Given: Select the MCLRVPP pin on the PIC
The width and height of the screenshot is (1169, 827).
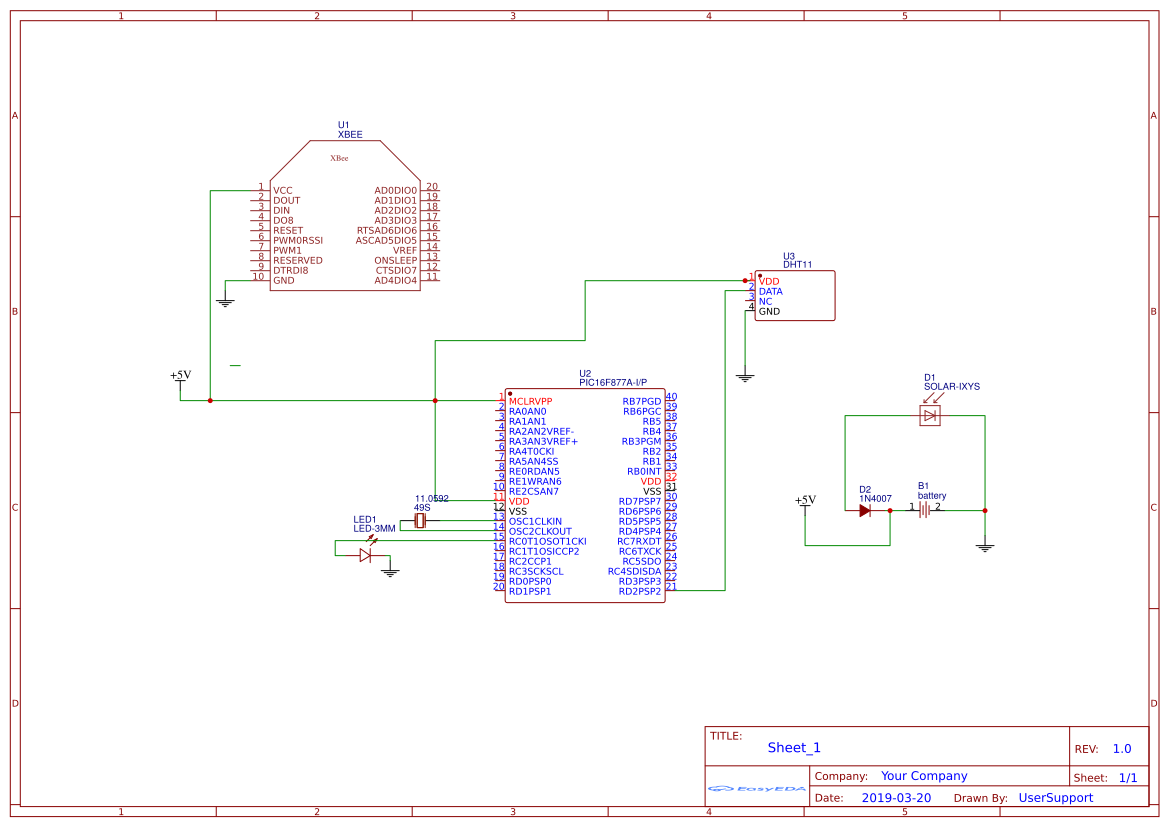Looking at the screenshot, I should 530,401.
